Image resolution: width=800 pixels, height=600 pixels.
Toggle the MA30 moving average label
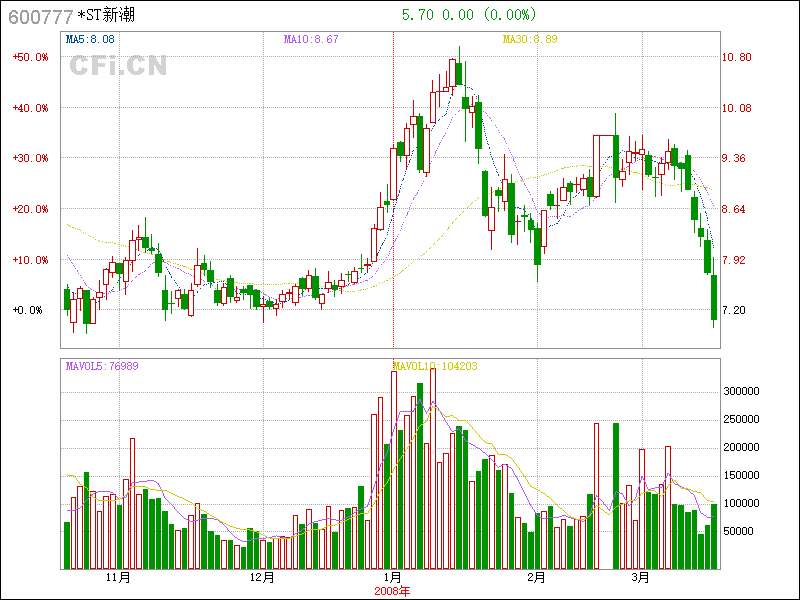[529, 39]
